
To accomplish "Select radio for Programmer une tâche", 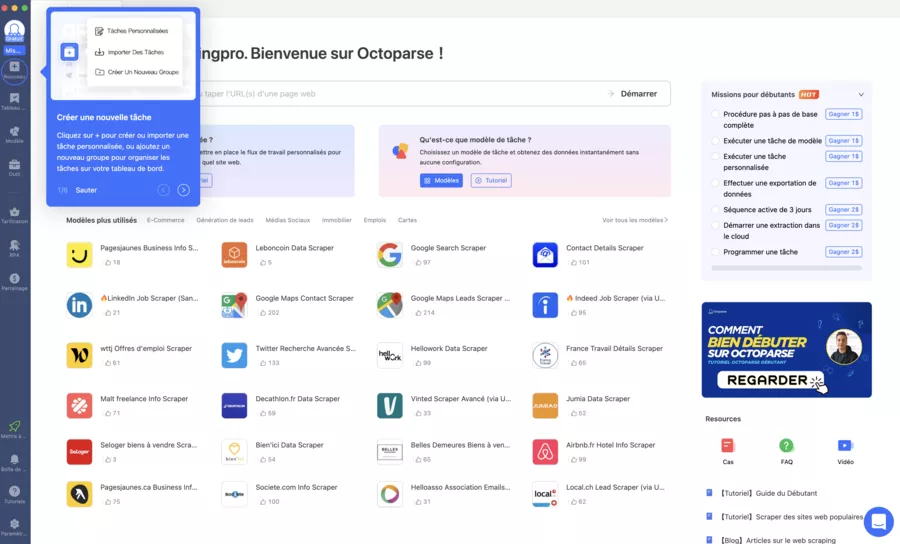I will point(715,252).
